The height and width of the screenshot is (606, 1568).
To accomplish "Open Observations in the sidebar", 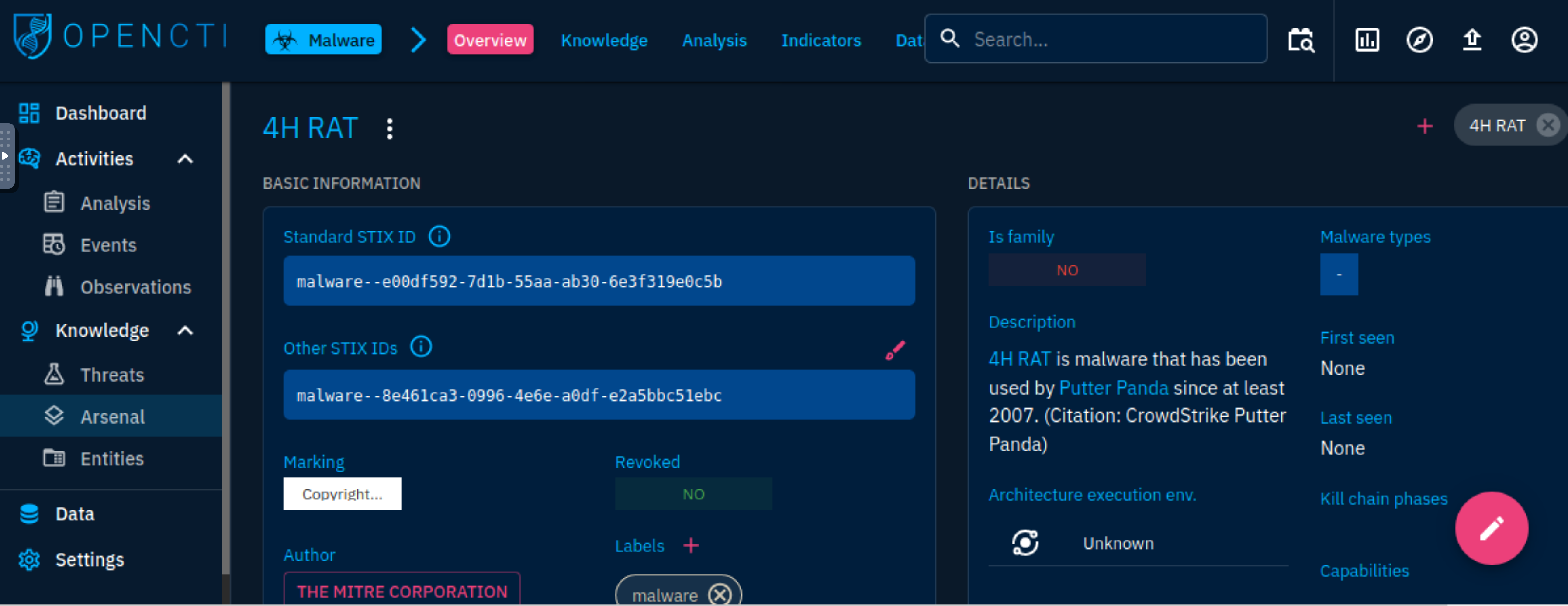I will [136, 287].
